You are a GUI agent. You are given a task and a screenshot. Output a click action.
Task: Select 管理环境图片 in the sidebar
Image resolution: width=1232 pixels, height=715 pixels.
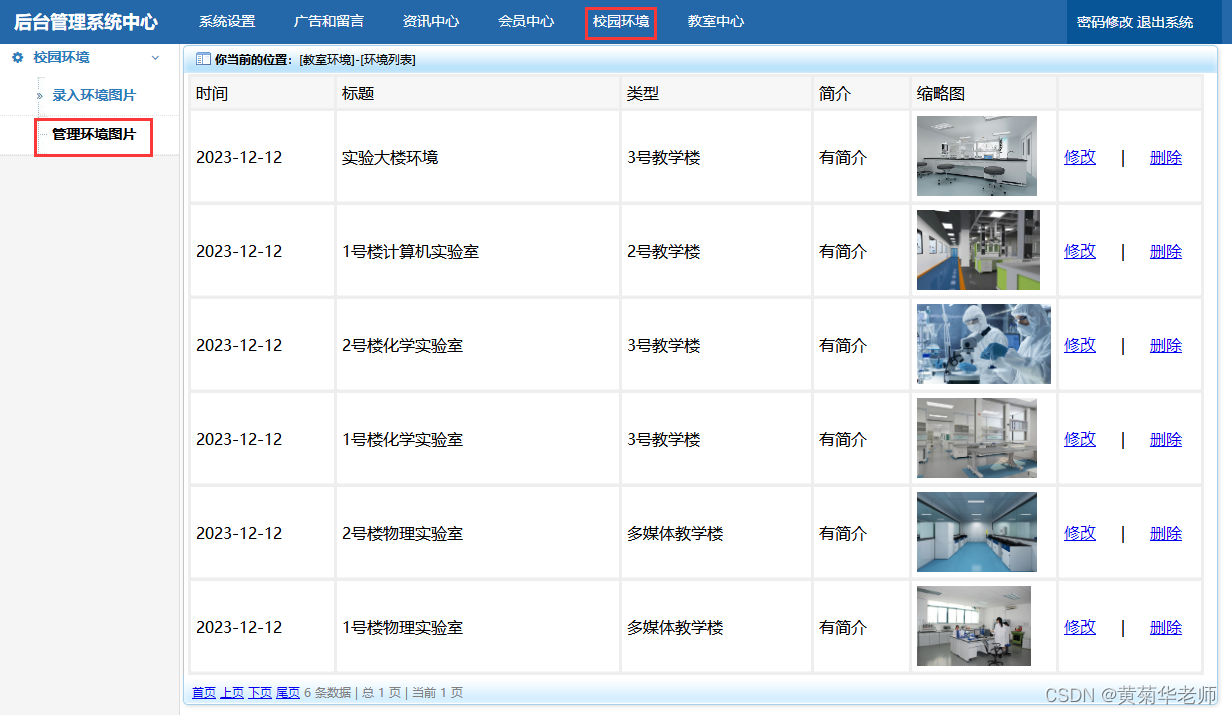tap(93, 137)
